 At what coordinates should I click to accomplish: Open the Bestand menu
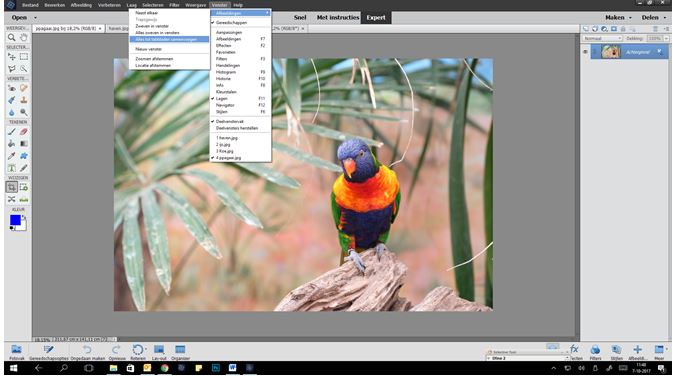pos(30,5)
